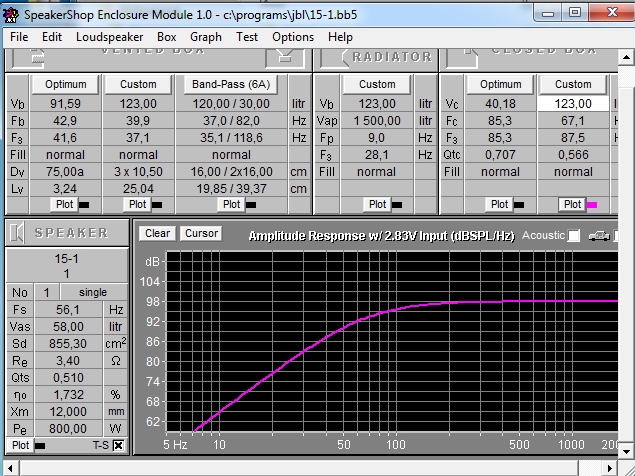Click speaker Pe value 800,00
Screen dimensions: 635x476
[68, 429]
